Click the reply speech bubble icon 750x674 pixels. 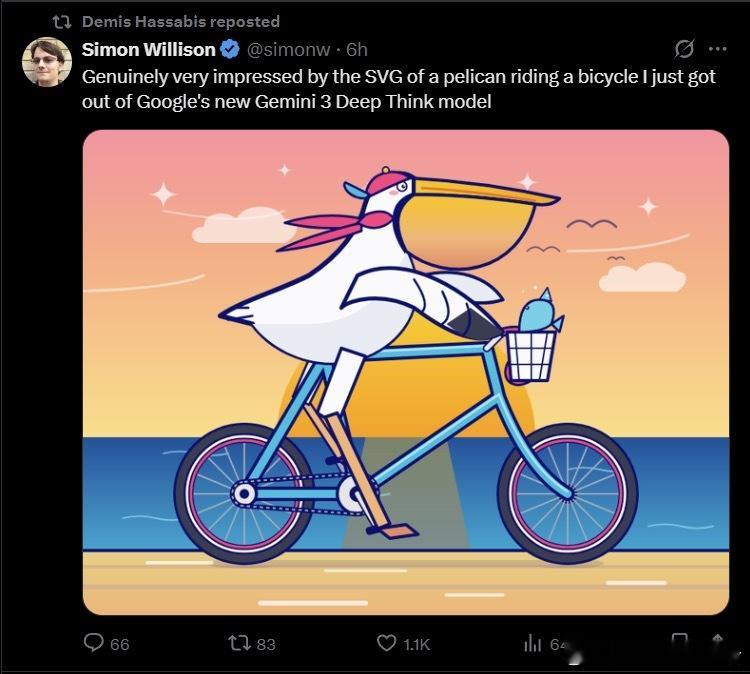[x=93, y=643]
